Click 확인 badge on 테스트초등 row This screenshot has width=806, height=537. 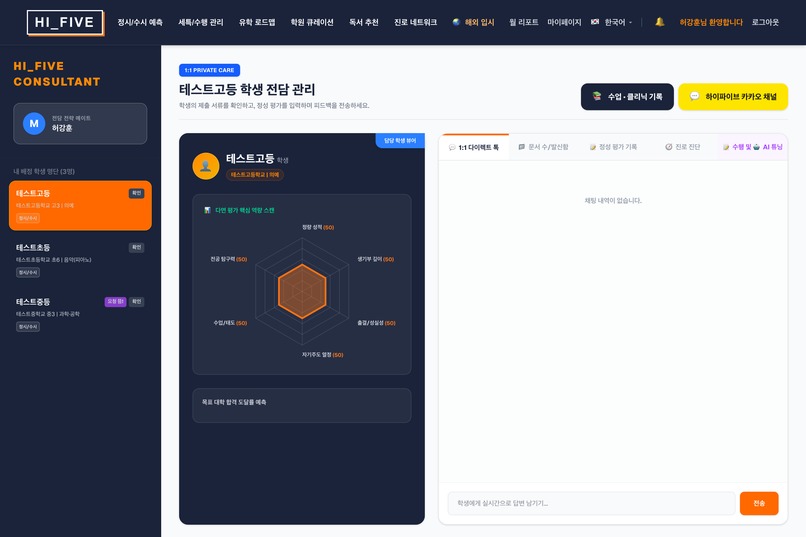[x=136, y=247]
